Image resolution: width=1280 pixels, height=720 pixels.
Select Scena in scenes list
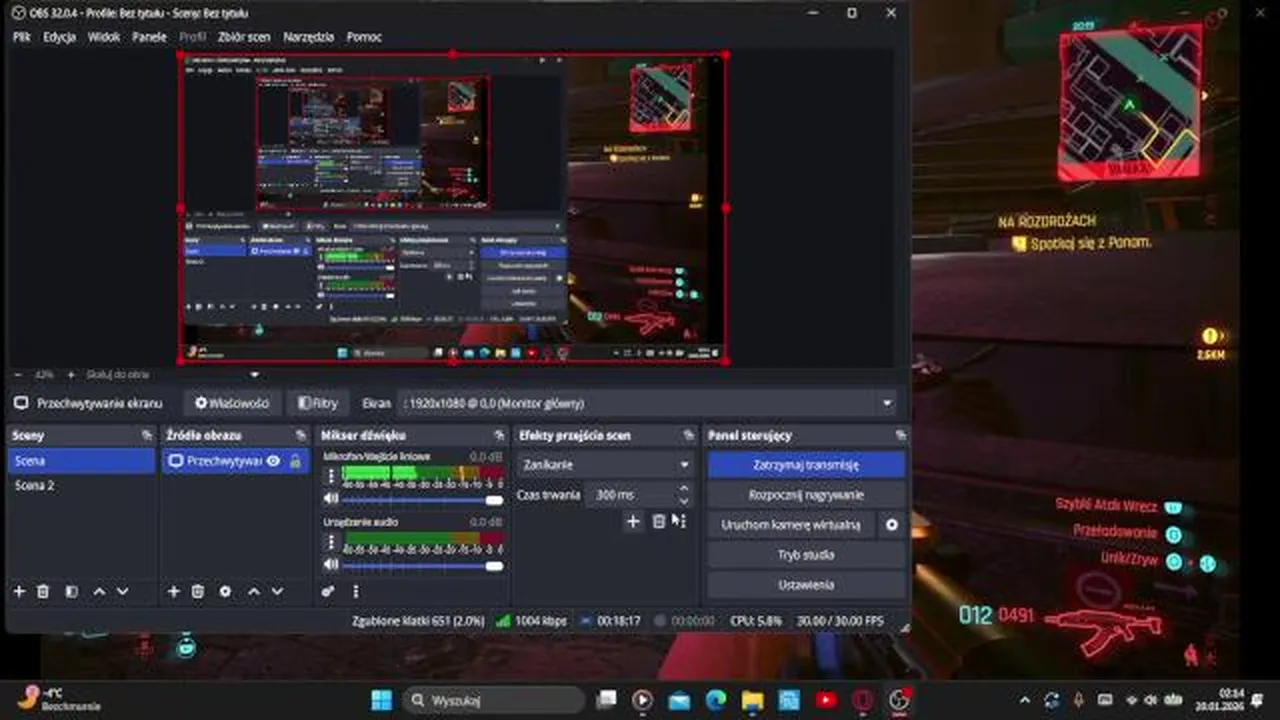coord(81,461)
